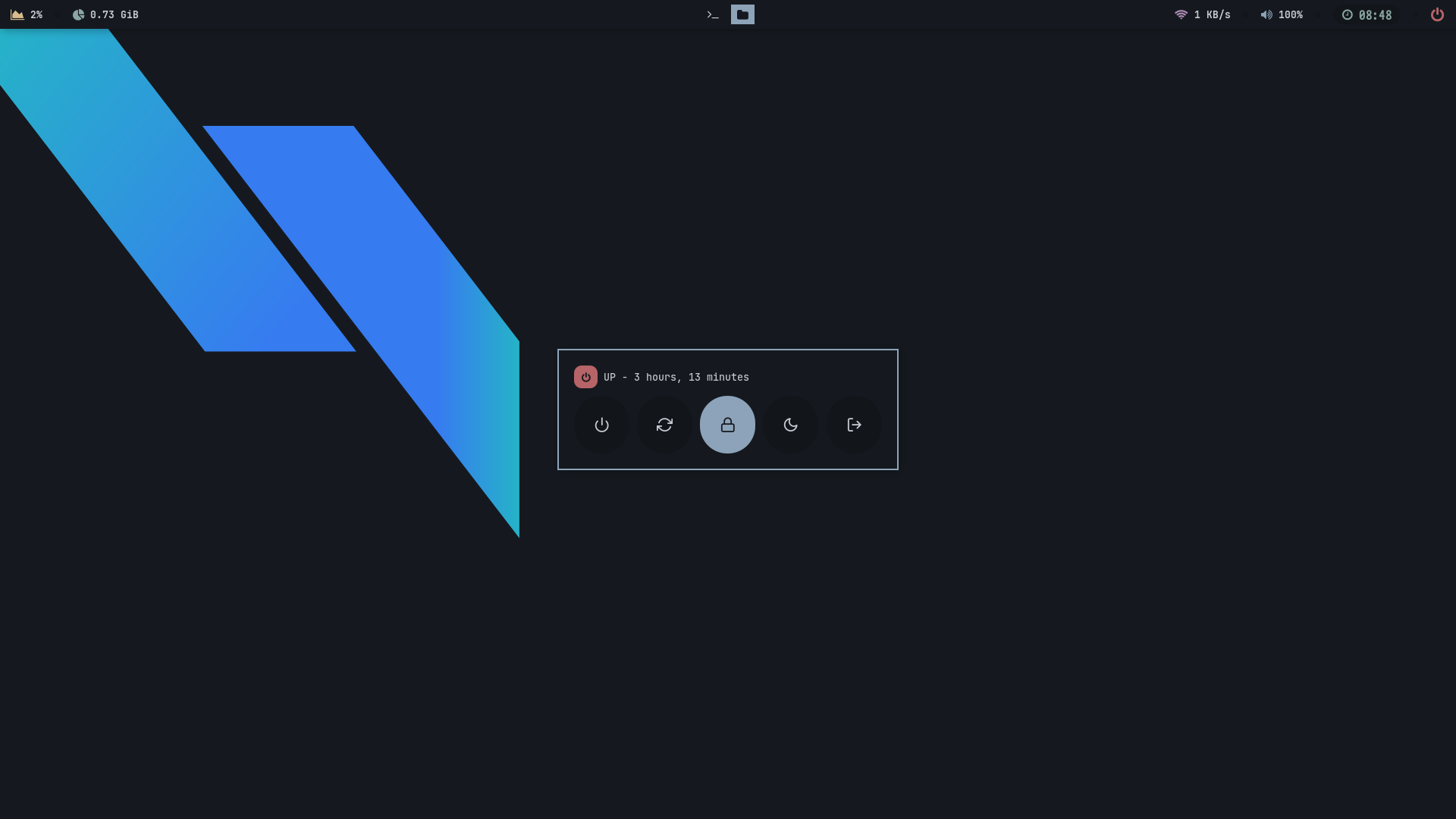The height and width of the screenshot is (819, 1456).
Task: Click the 100% volume level text
Action: pos(1291,14)
